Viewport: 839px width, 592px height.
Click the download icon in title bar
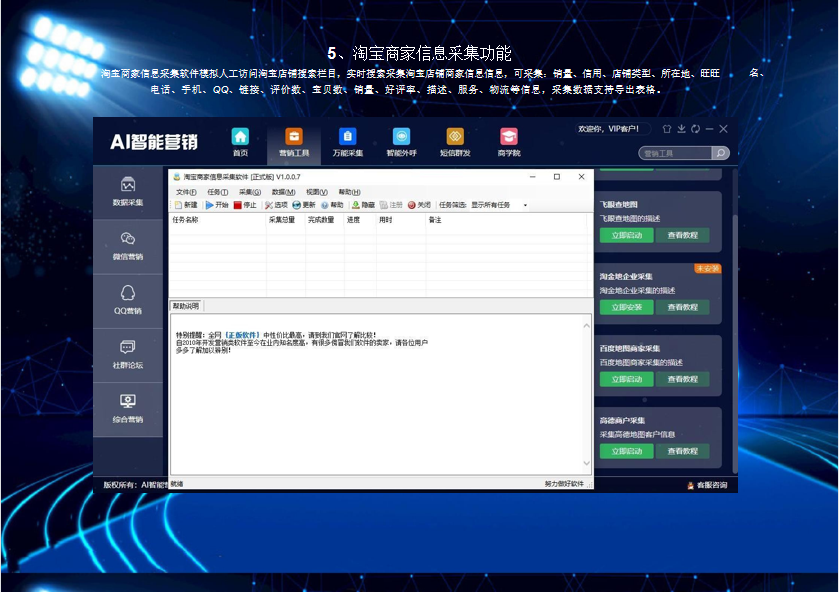pos(681,129)
